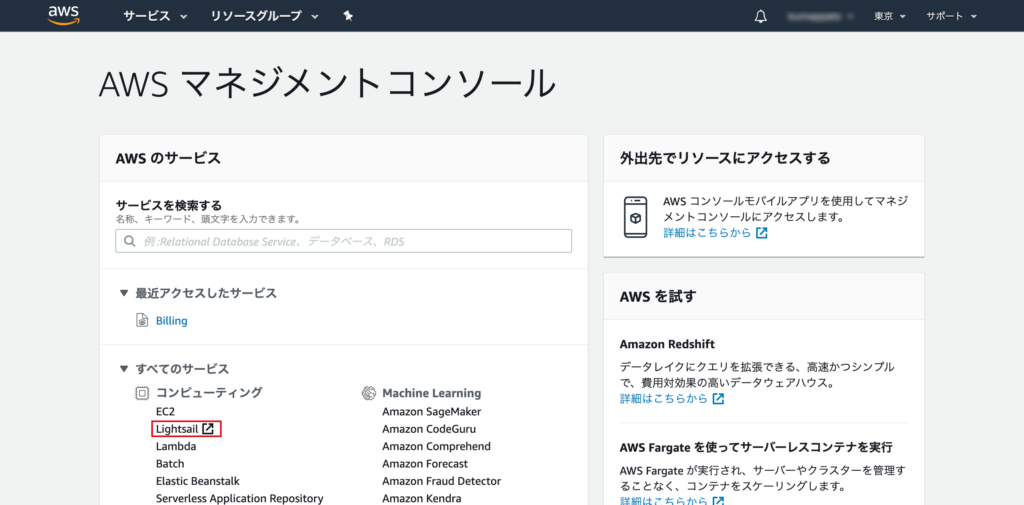Open the EC2 service
Screen dimensions: 1024x505
(165, 412)
